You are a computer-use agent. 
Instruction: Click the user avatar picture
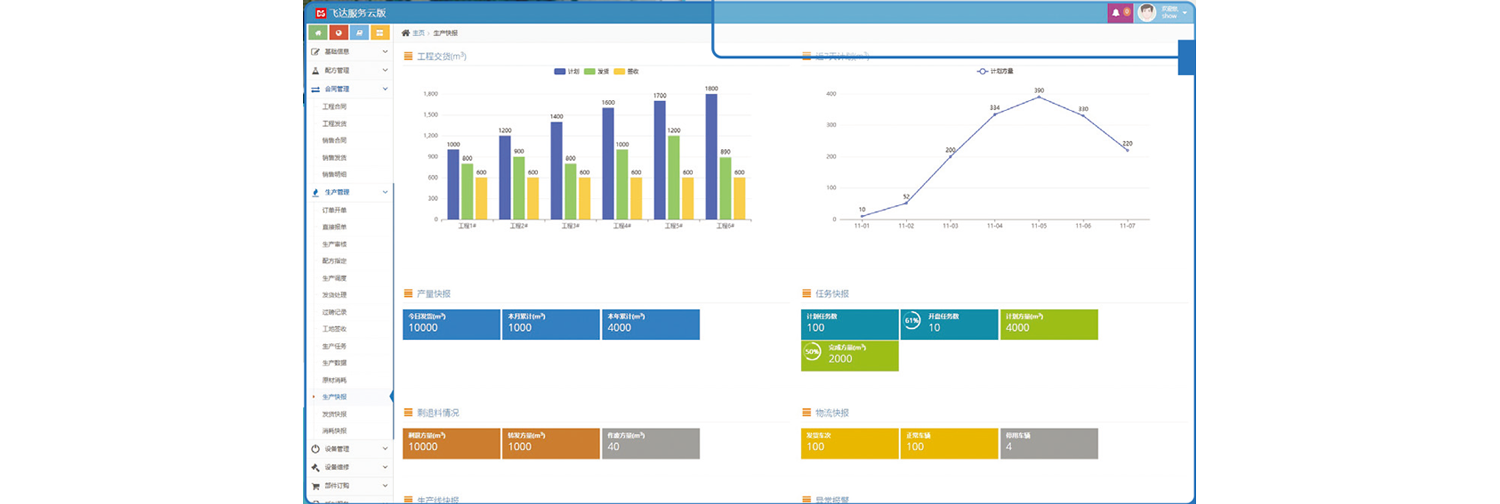point(1147,13)
